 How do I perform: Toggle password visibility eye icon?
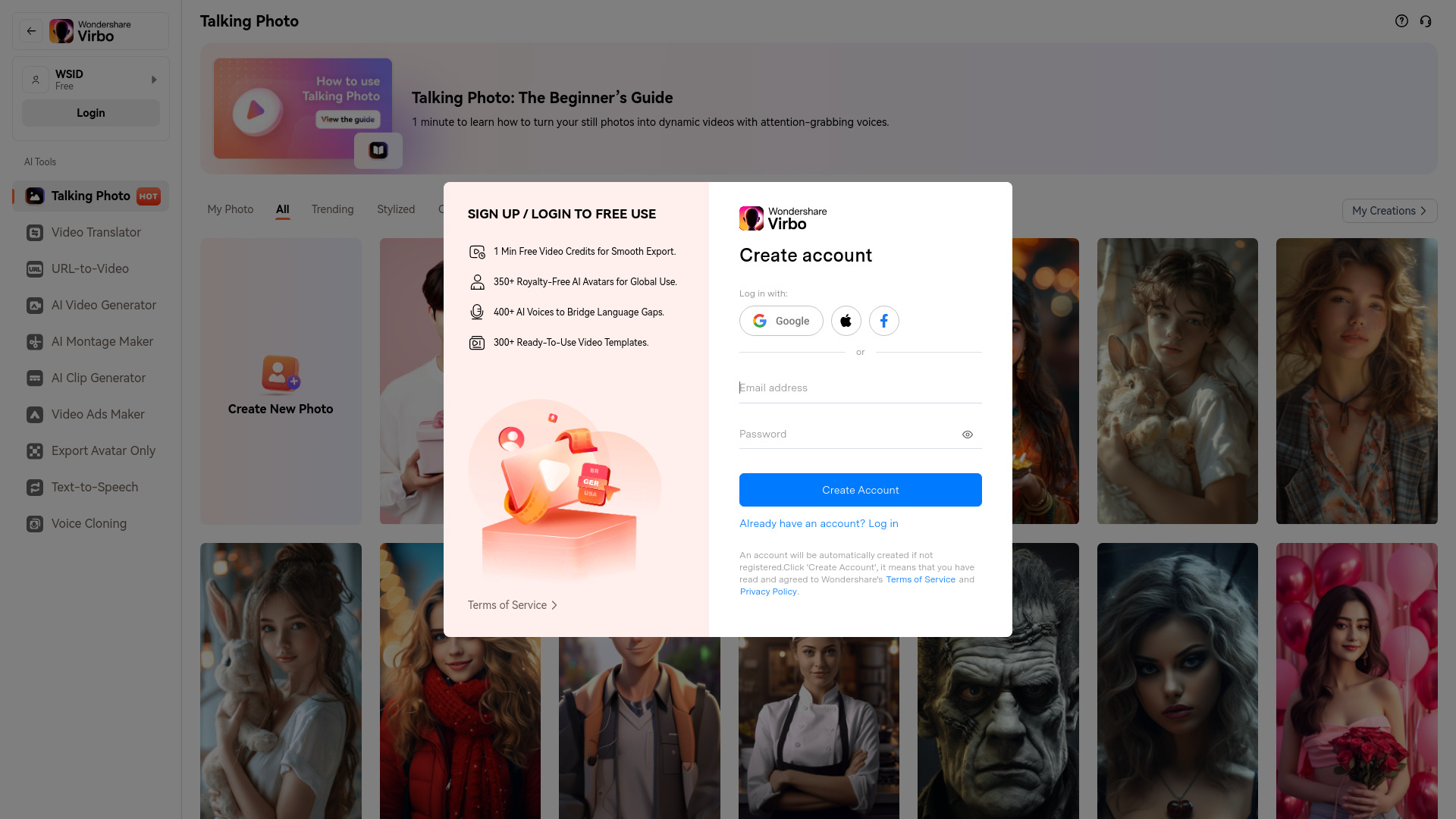click(967, 434)
